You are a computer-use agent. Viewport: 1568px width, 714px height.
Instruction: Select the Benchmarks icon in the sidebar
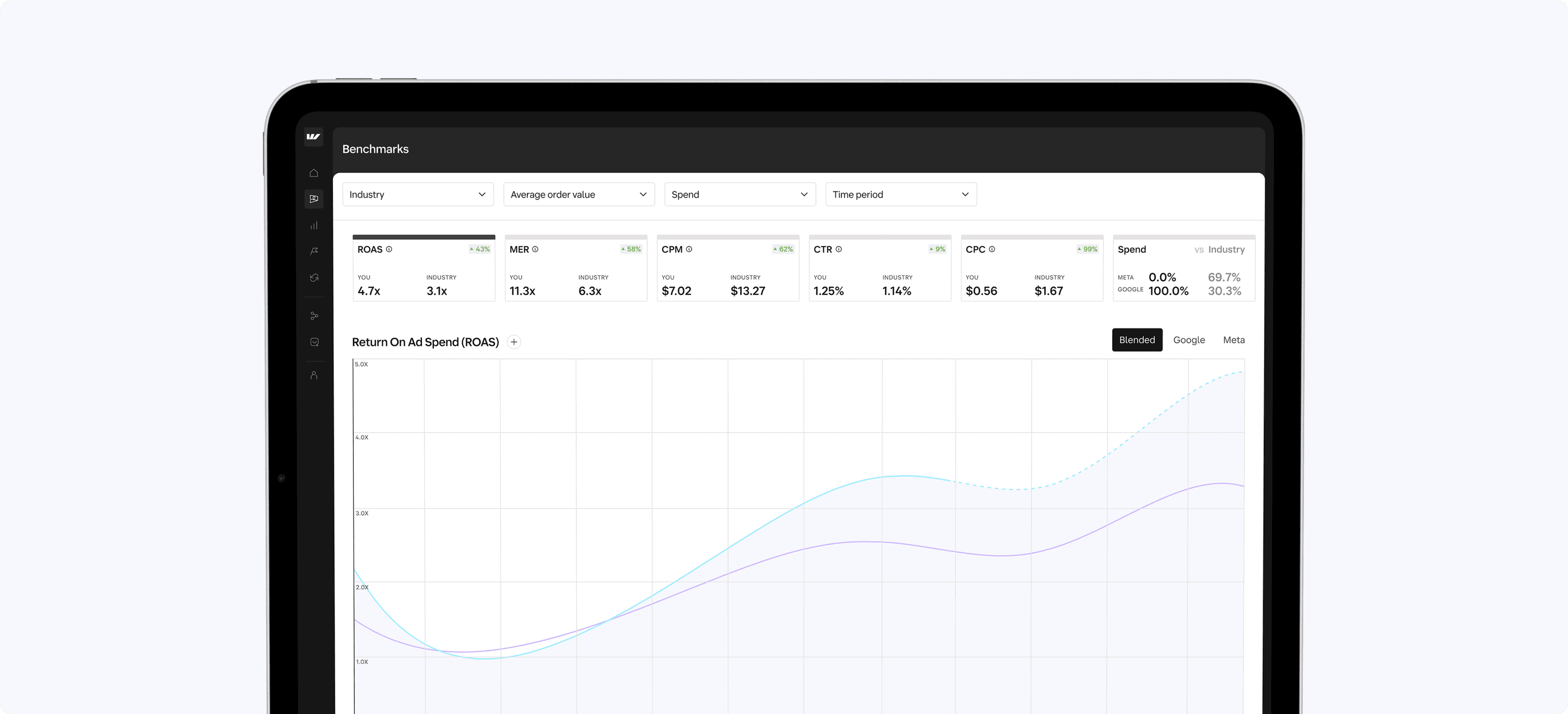(314, 198)
